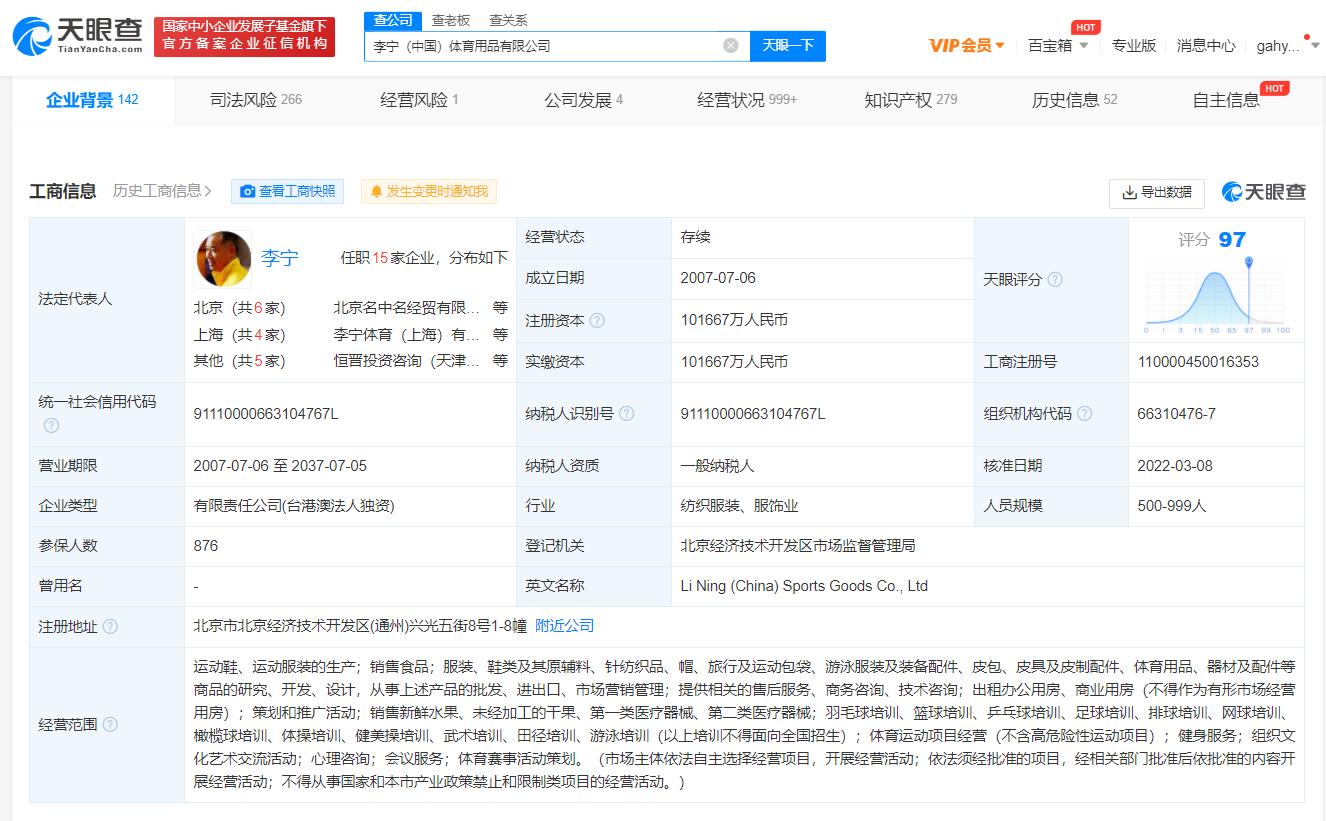The height and width of the screenshot is (821, 1326).
Task: Click the legal representative 李宁 portrait photo
Action: pyautogui.click(x=223, y=259)
